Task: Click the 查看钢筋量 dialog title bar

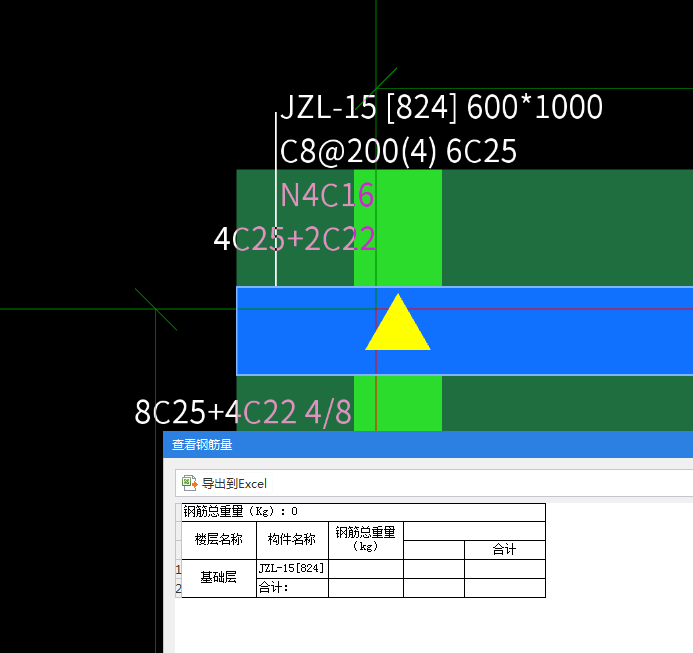Action: click(x=428, y=444)
